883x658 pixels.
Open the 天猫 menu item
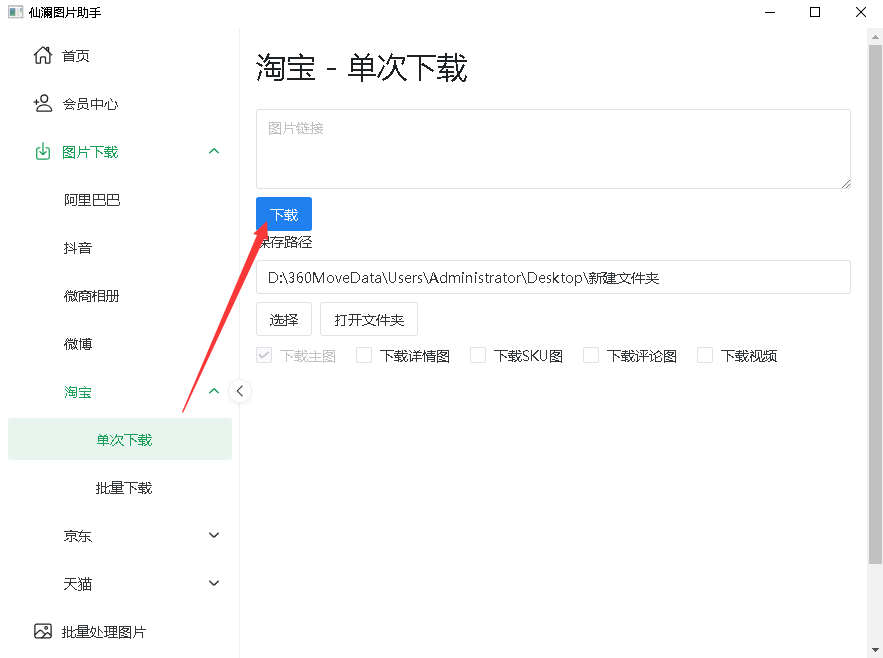click(x=120, y=584)
